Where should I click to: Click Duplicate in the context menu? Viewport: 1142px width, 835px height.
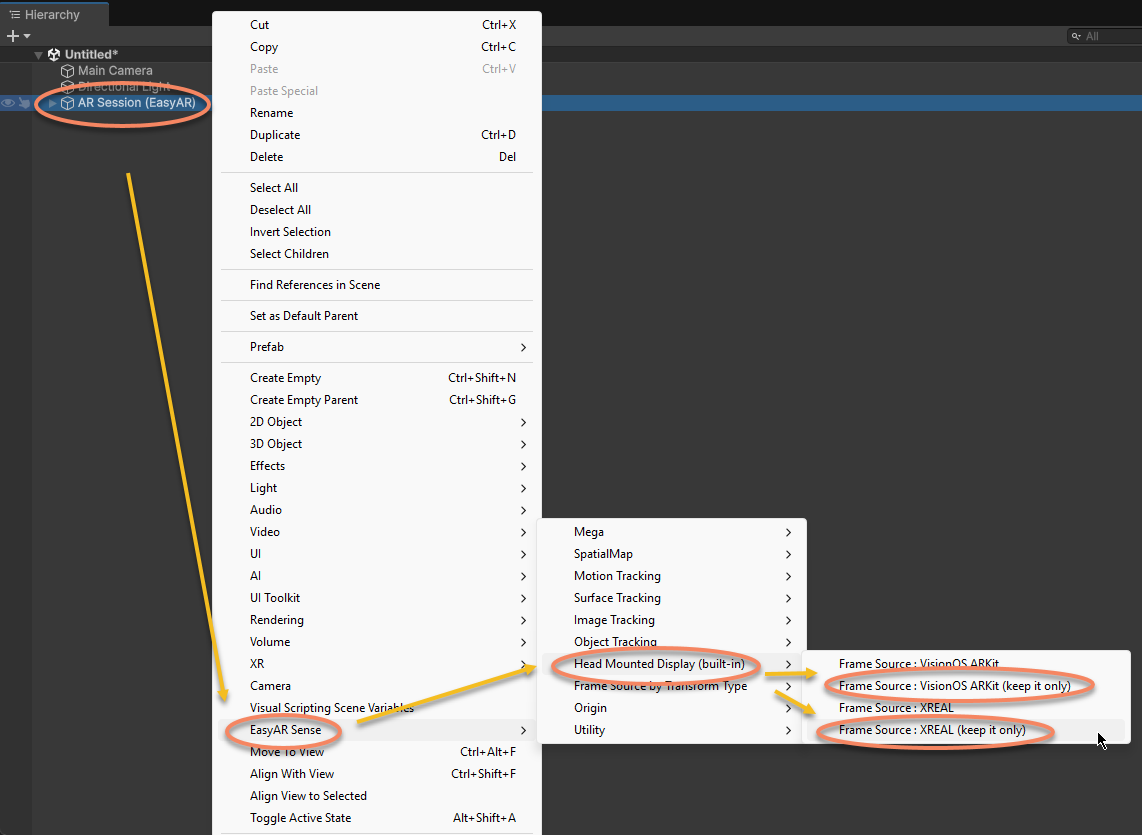[x=275, y=135]
